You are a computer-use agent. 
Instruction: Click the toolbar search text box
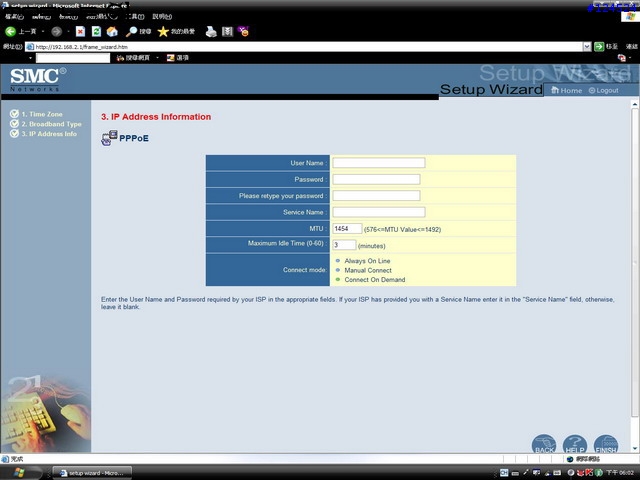[x=73, y=58]
